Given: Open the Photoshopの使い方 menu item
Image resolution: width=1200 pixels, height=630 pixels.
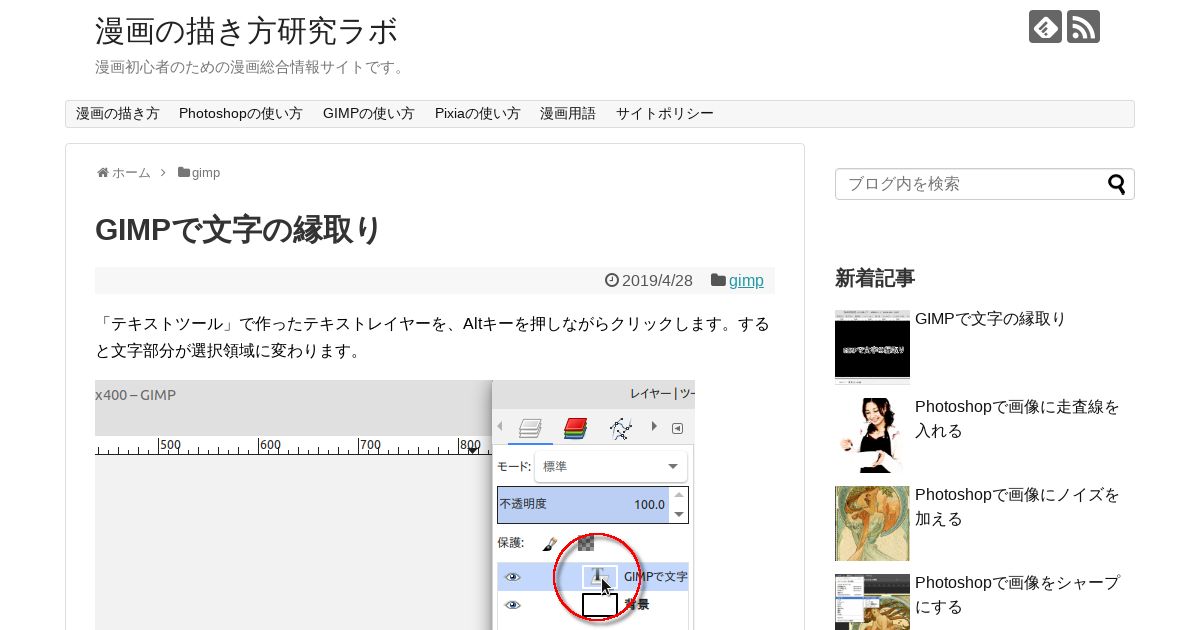Looking at the screenshot, I should 241,114.
